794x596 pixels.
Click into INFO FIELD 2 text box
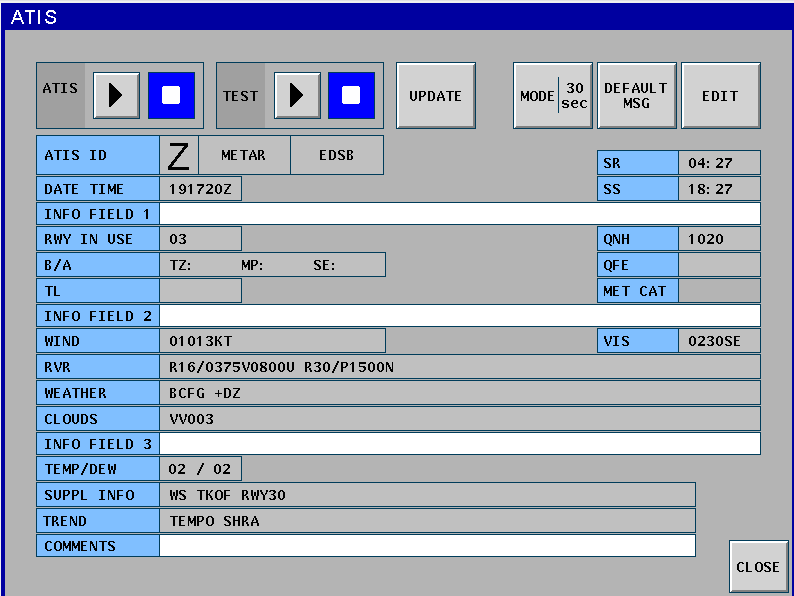tap(459, 316)
